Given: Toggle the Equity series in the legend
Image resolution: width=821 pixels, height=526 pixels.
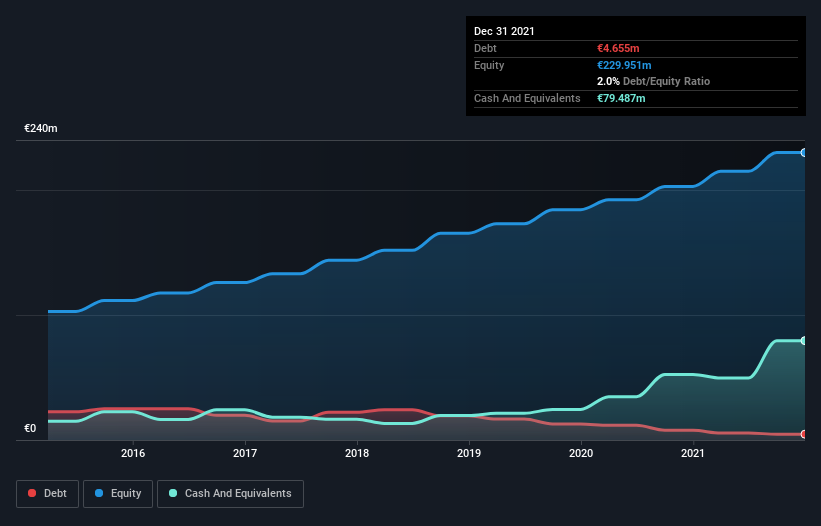Looking at the screenshot, I should pos(118,494).
